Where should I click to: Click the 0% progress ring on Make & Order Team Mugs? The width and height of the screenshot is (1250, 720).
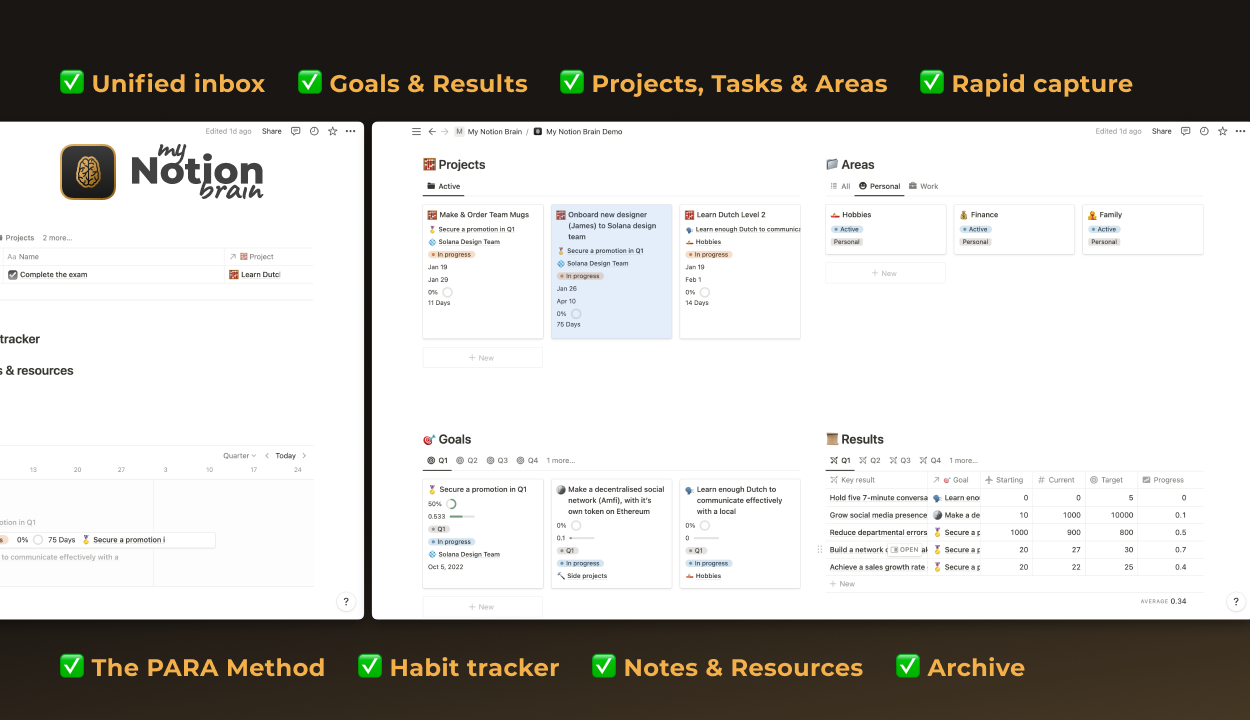(x=447, y=292)
